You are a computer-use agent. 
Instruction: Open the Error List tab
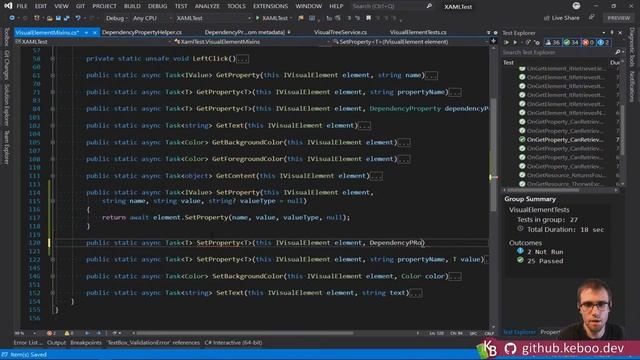[x=27, y=343]
